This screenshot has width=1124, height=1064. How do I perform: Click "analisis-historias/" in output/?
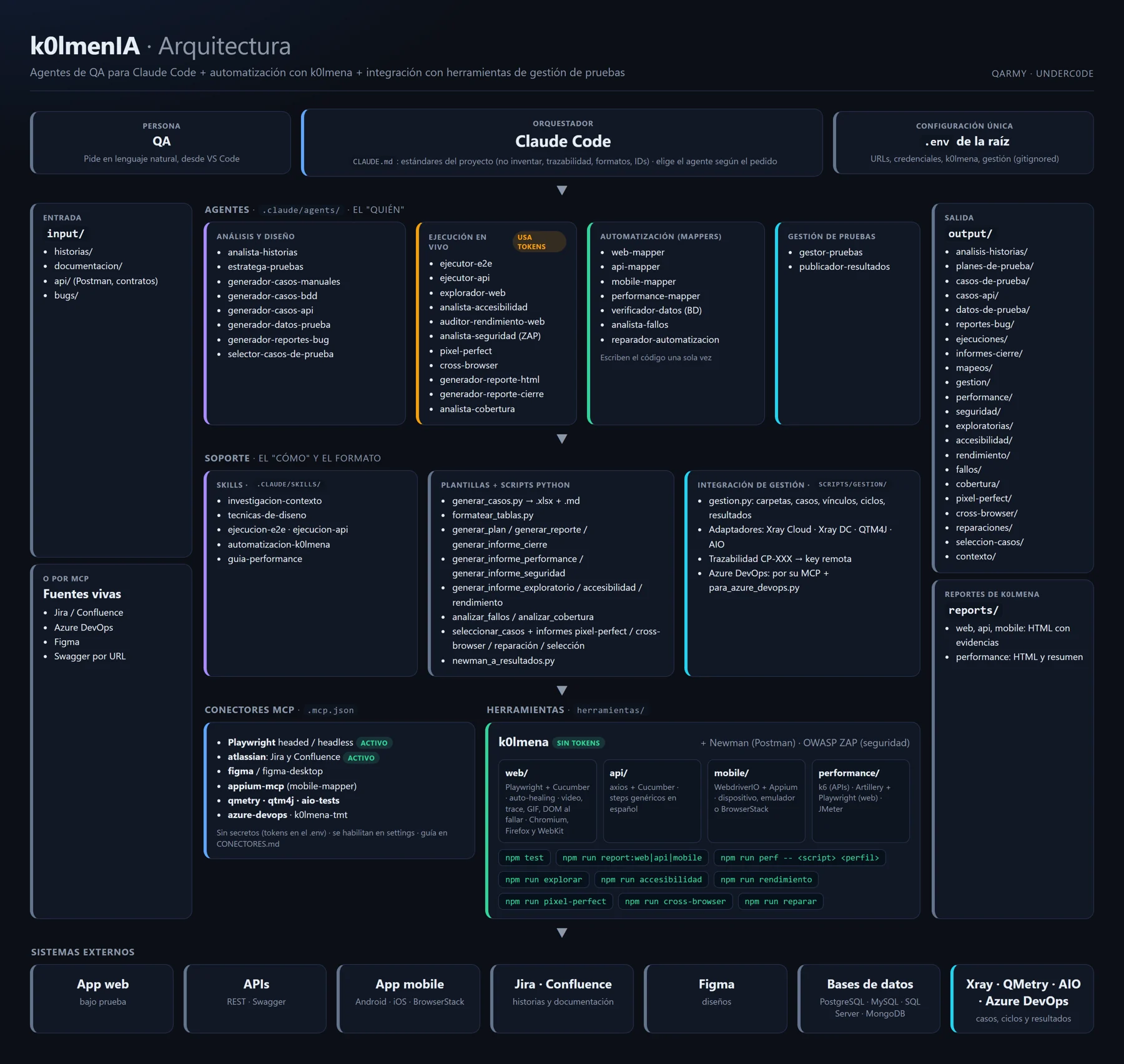point(992,252)
